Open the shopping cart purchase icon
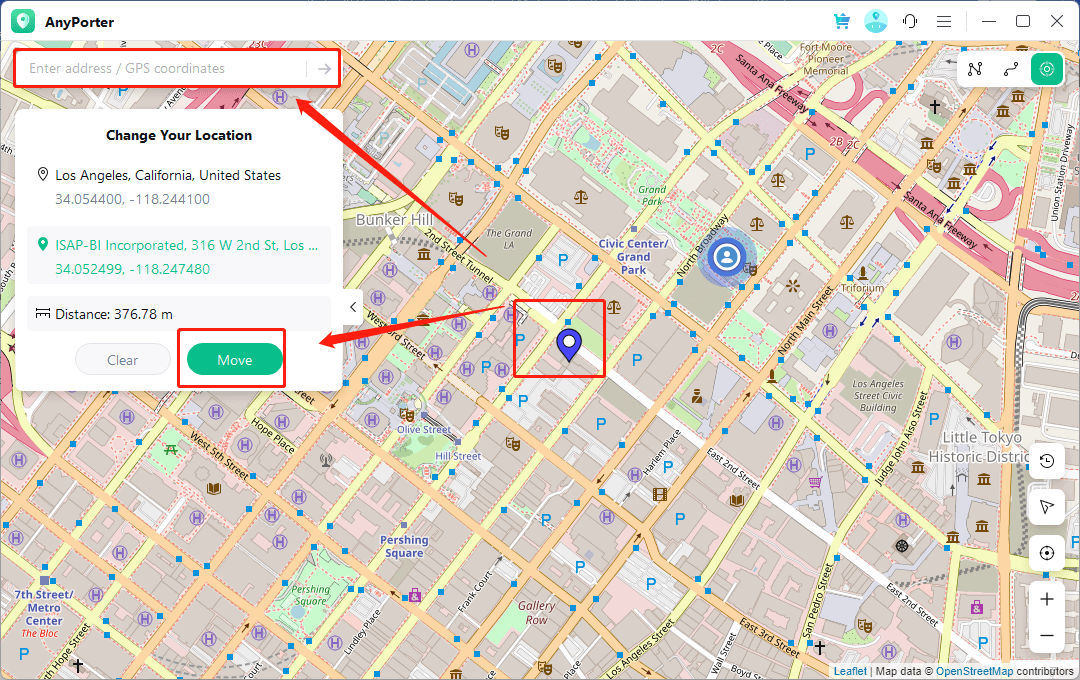This screenshot has height=680, width=1080. pos(842,21)
